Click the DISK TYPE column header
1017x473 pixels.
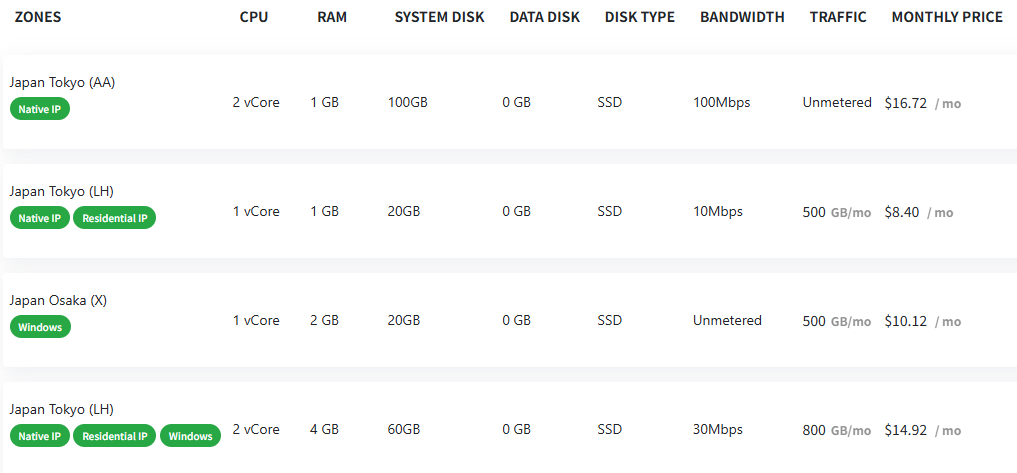pyautogui.click(x=640, y=18)
